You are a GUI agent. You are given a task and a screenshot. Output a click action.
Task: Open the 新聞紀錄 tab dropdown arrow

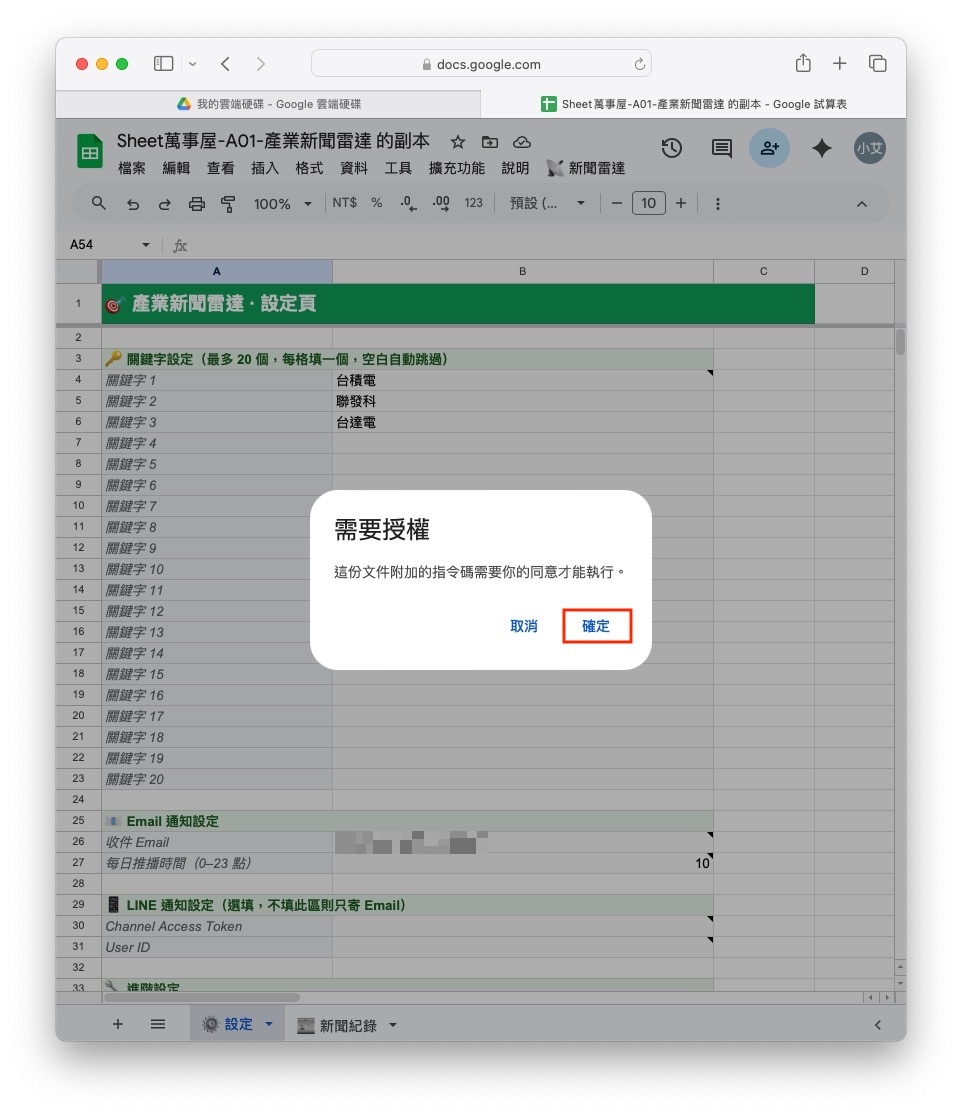coord(393,1025)
